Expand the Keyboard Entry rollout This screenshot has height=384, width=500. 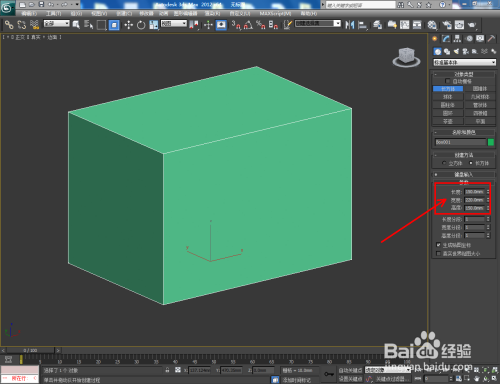click(464, 174)
